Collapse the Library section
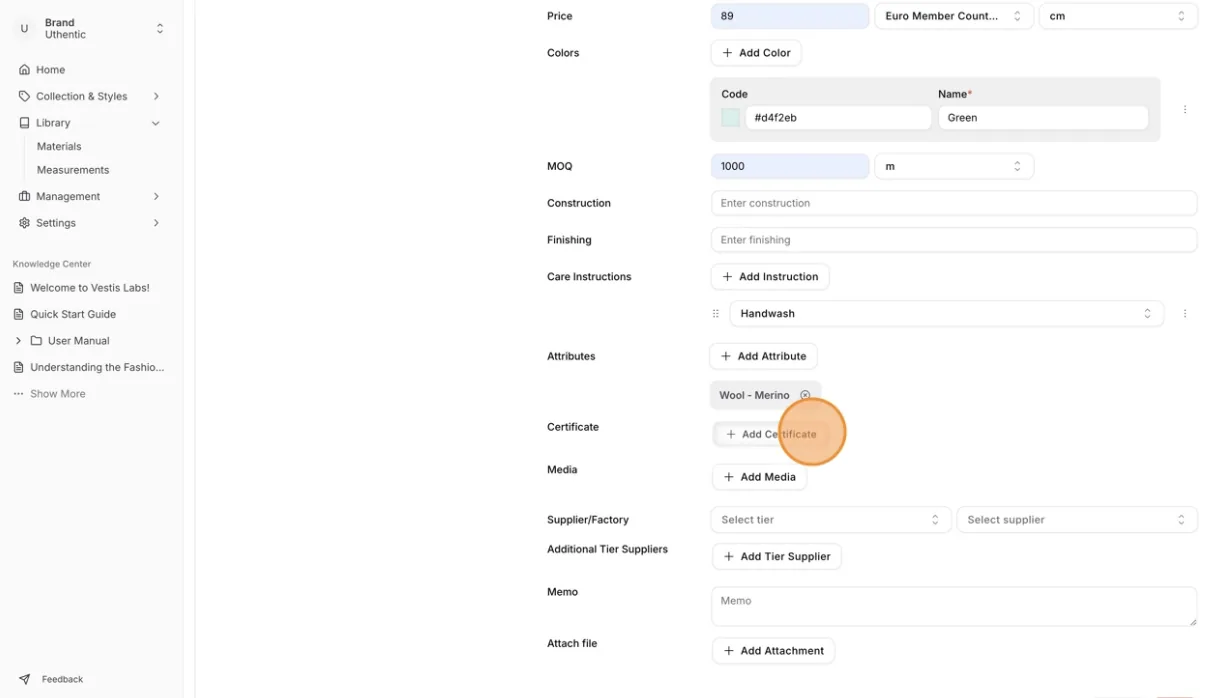 pyautogui.click(x=156, y=123)
